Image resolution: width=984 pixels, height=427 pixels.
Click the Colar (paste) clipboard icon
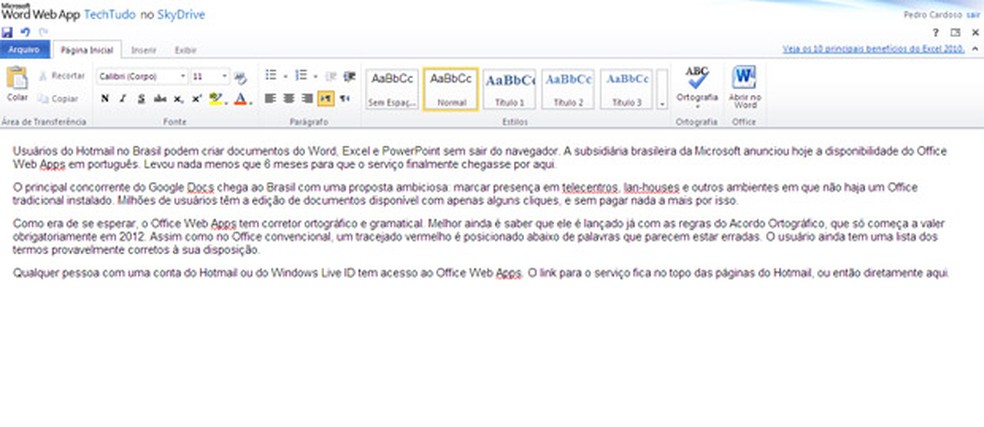[17, 78]
